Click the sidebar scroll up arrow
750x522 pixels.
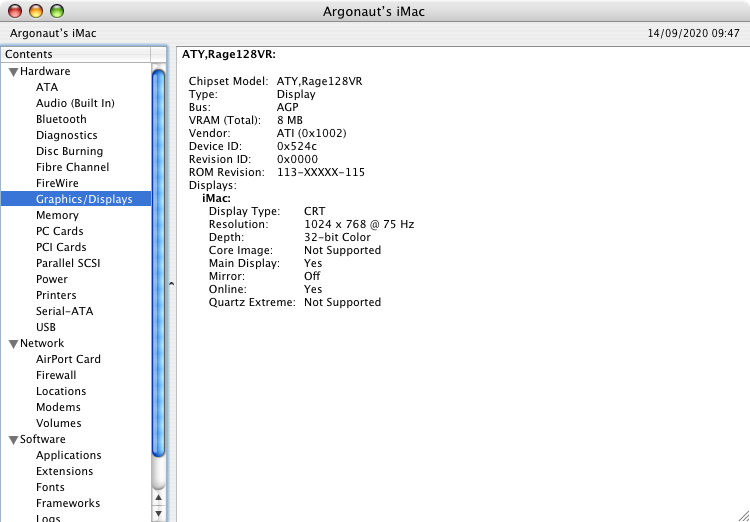pos(158,498)
